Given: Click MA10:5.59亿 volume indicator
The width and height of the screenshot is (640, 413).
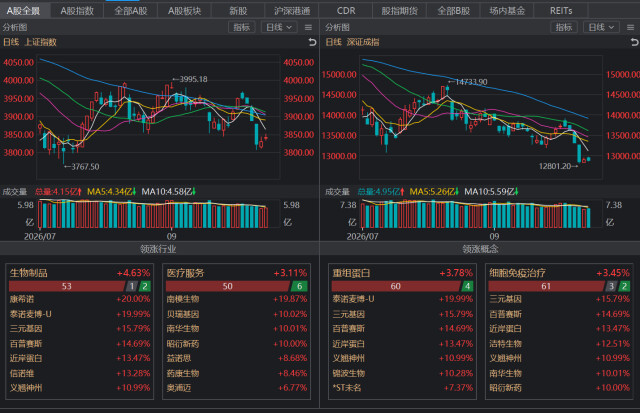Looking at the screenshot, I should pyautogui.click(x=491, y=191).
